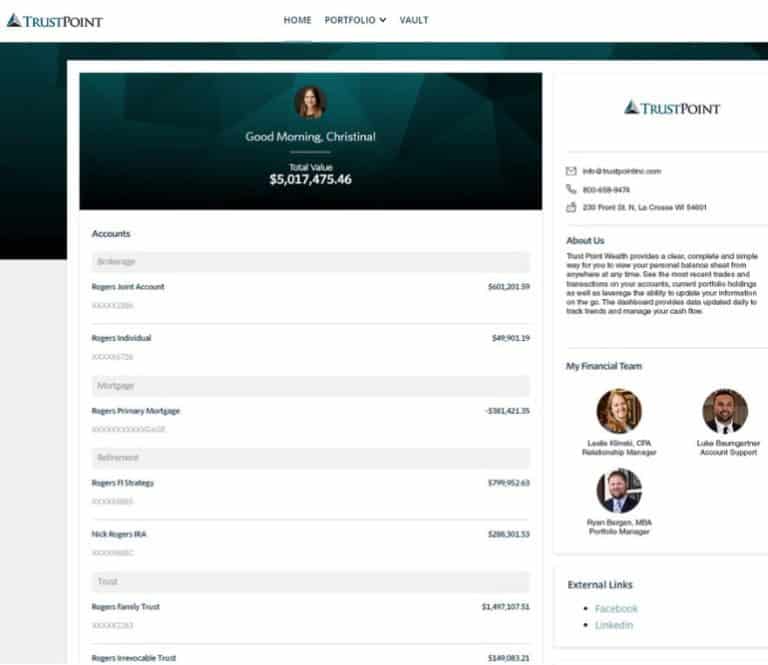Open the LinkedIn external link
The height and width of the screenshot is (665, 768).
[x=614, y=625]
